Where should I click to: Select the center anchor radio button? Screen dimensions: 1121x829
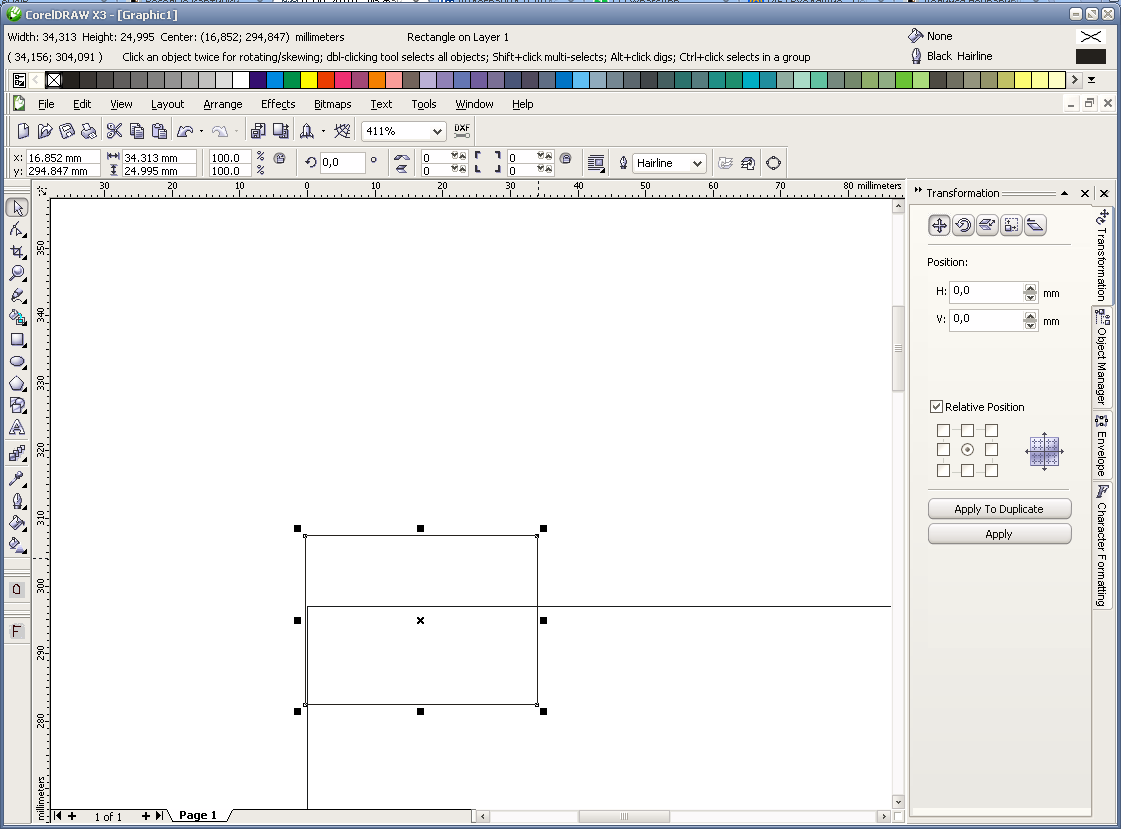click(x=967, y=450)
